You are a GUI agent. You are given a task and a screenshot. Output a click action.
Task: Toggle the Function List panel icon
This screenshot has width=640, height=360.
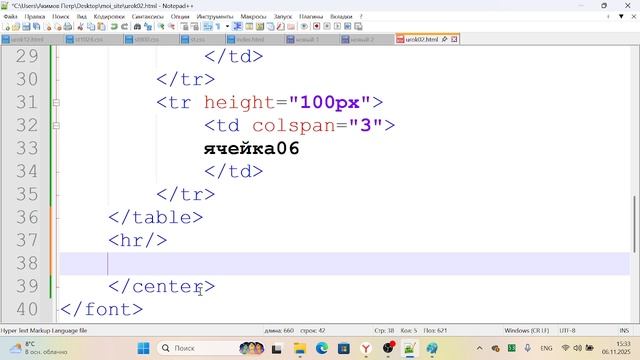pos(280,27)
